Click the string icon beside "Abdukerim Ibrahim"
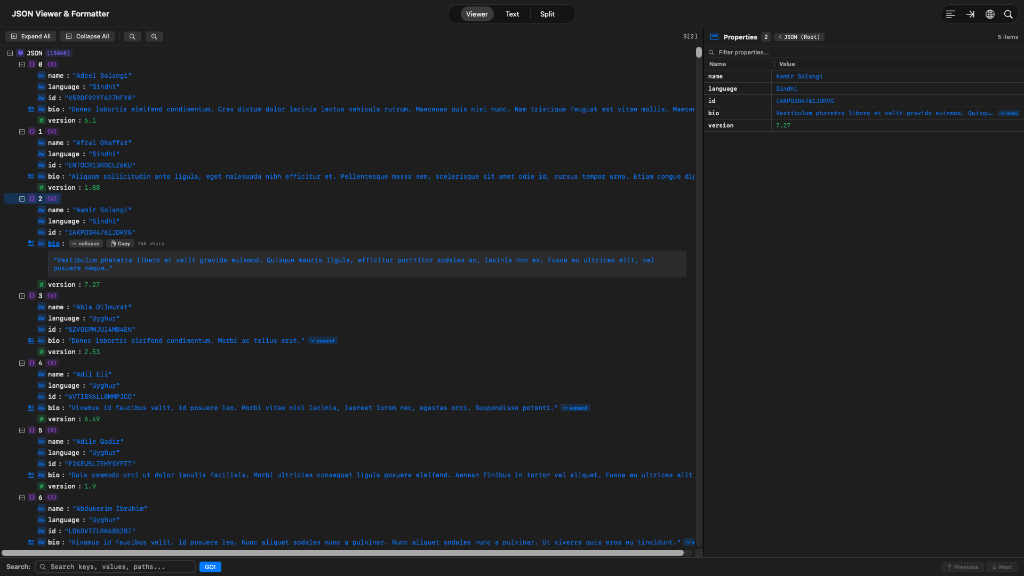Image resolution: width=1024 pixels, height=576 pixels. point(41,509)
